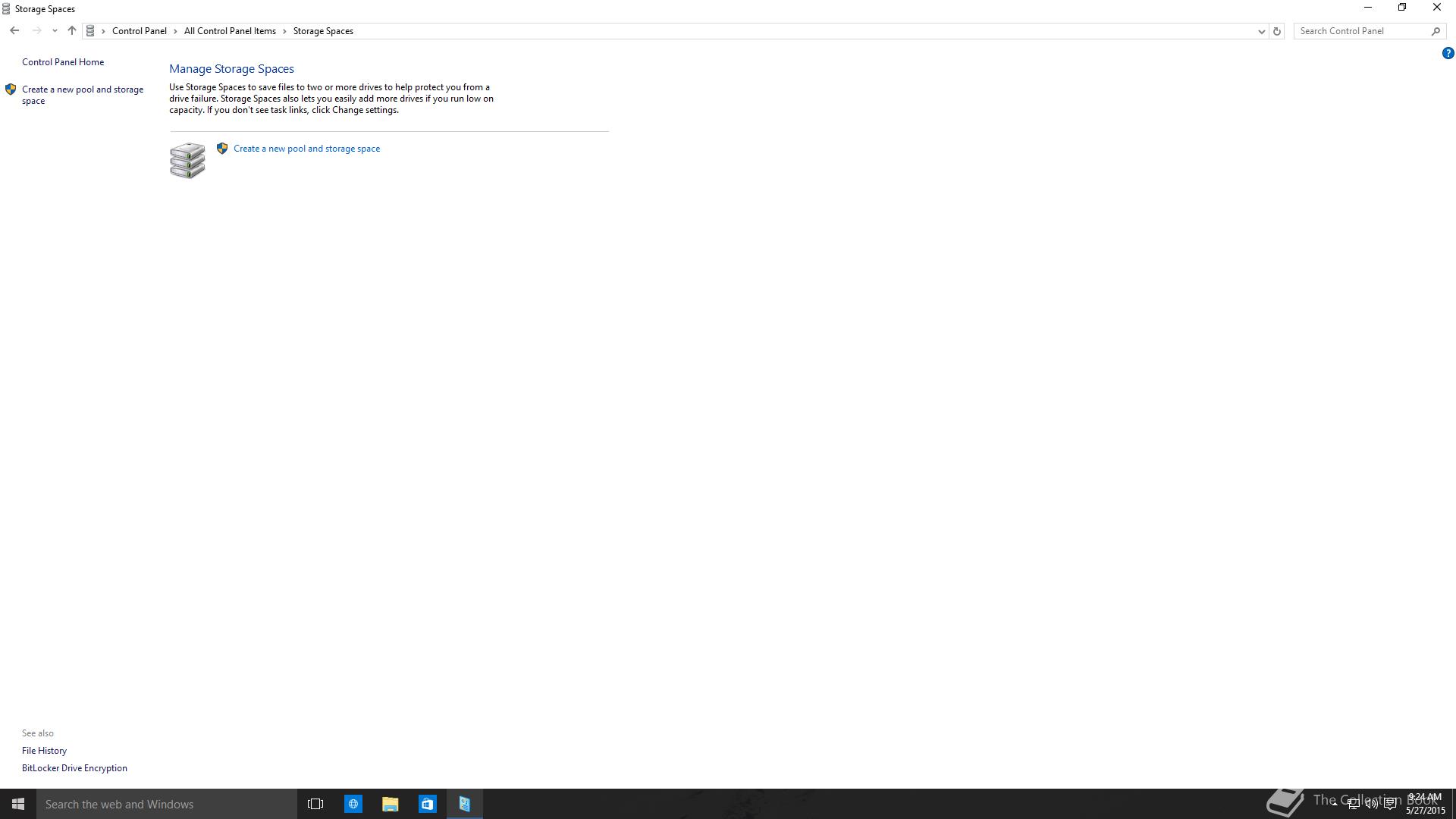Open network tray icon

point(1353,804)
